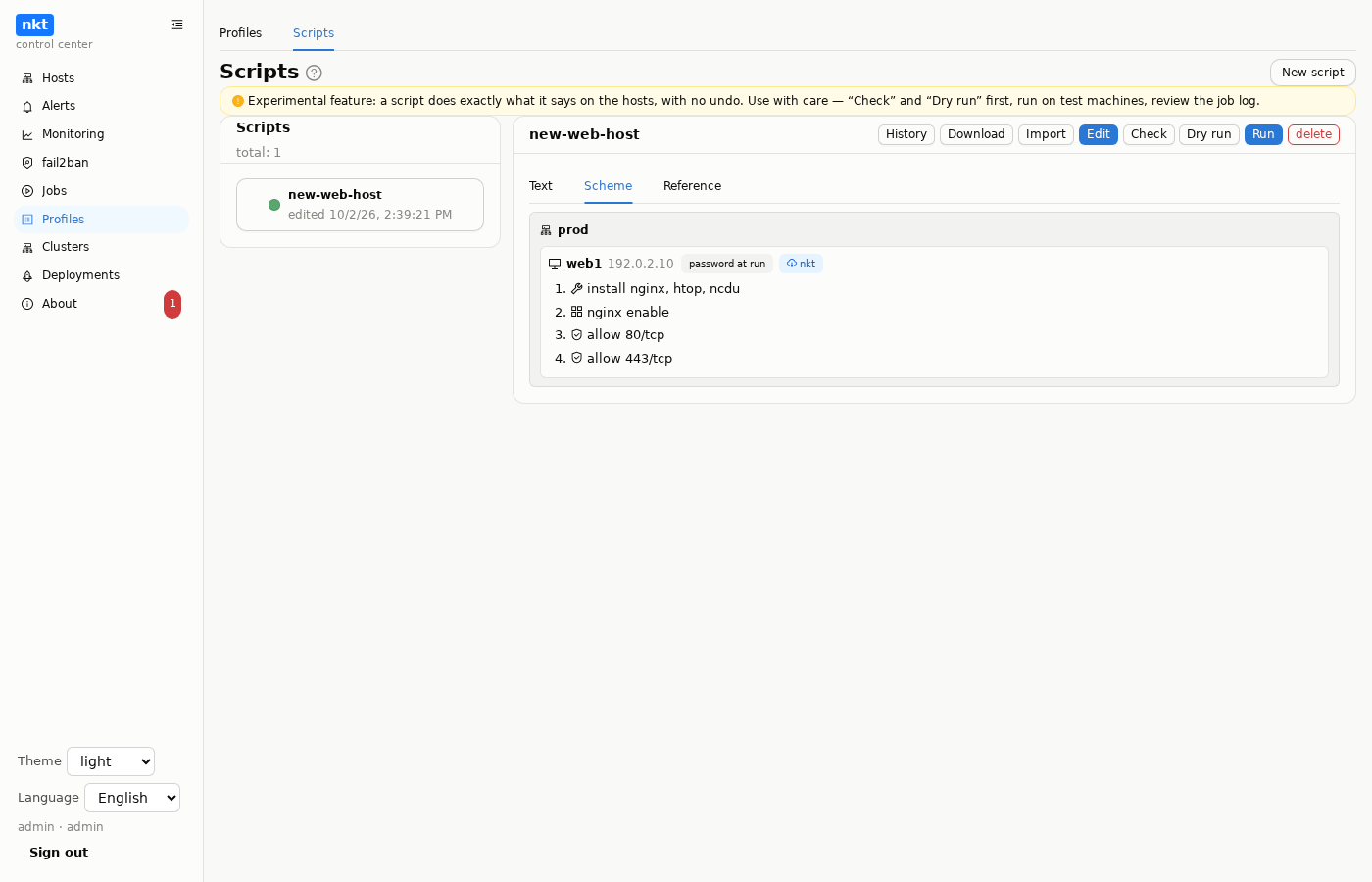Switch to the Profiles top tab
The image size is (1372, 882).
coord(241,33)
